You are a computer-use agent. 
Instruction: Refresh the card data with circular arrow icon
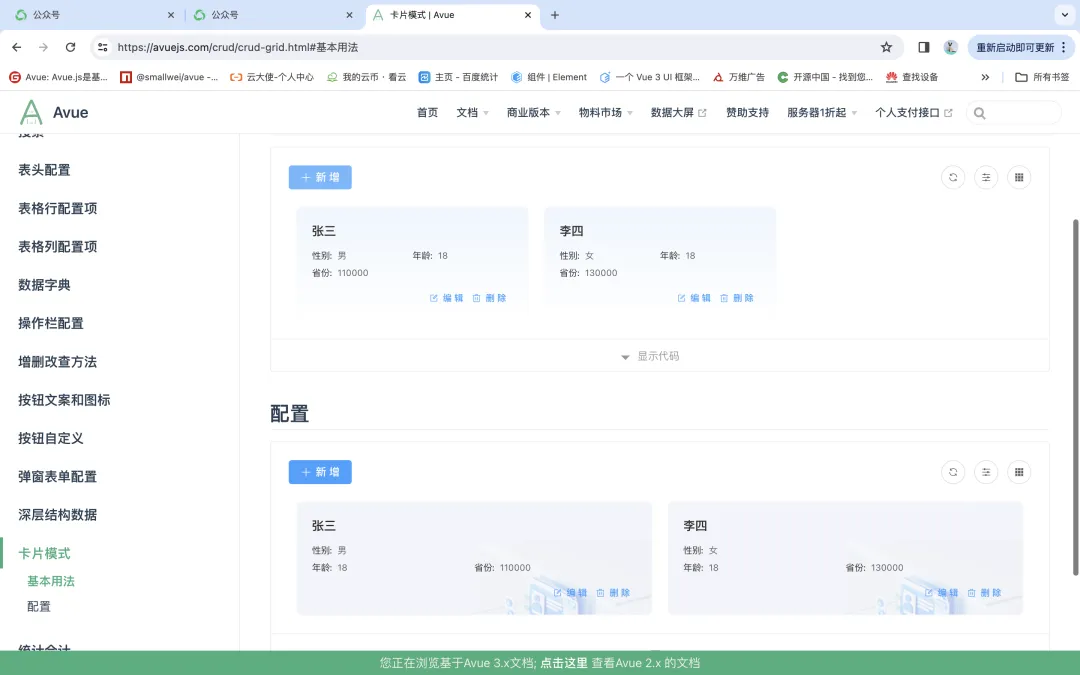(x=953, y=177)
